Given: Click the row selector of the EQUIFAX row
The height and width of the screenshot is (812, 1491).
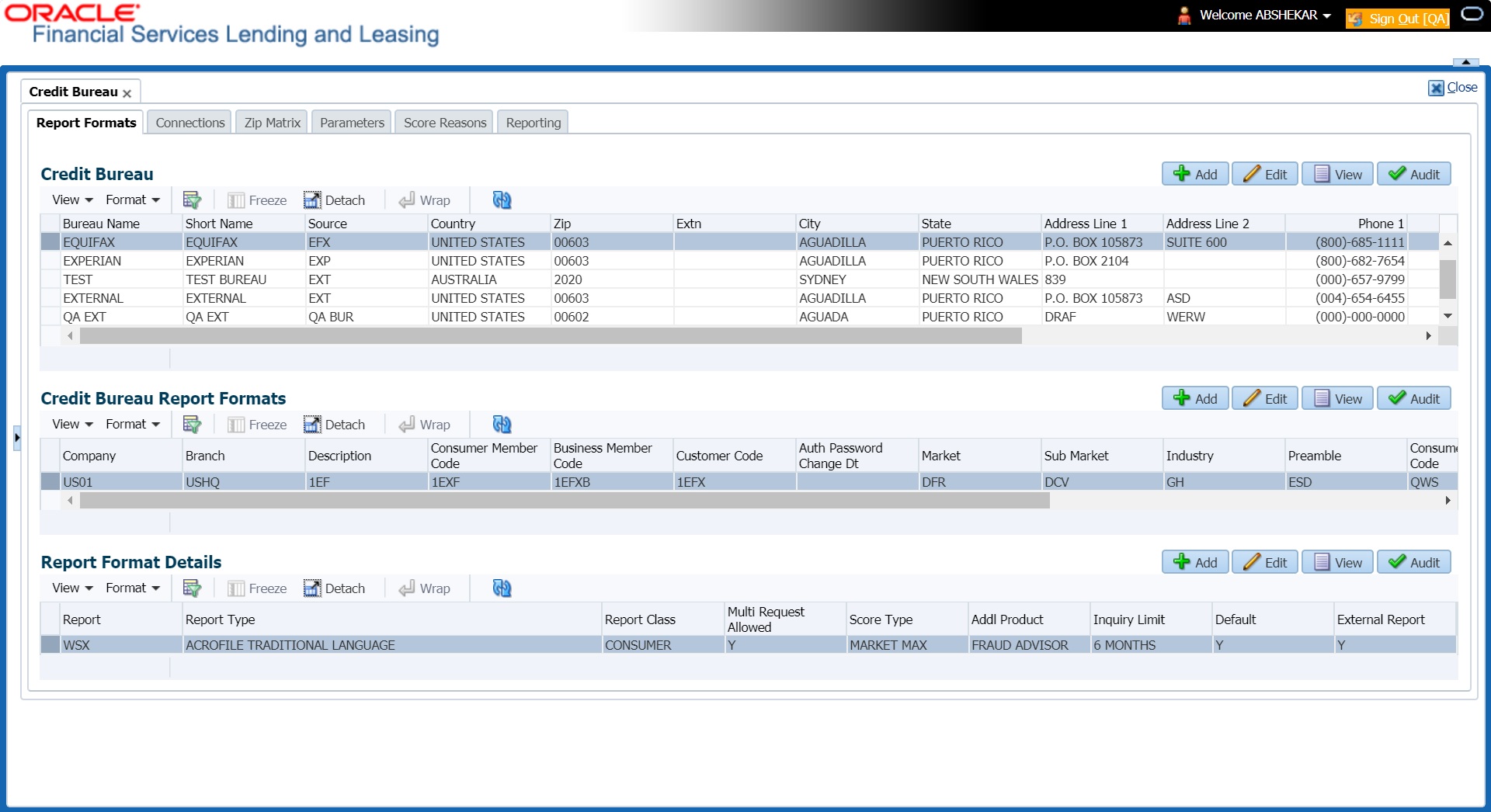Looking at the screenshot, I should [50, 242].
